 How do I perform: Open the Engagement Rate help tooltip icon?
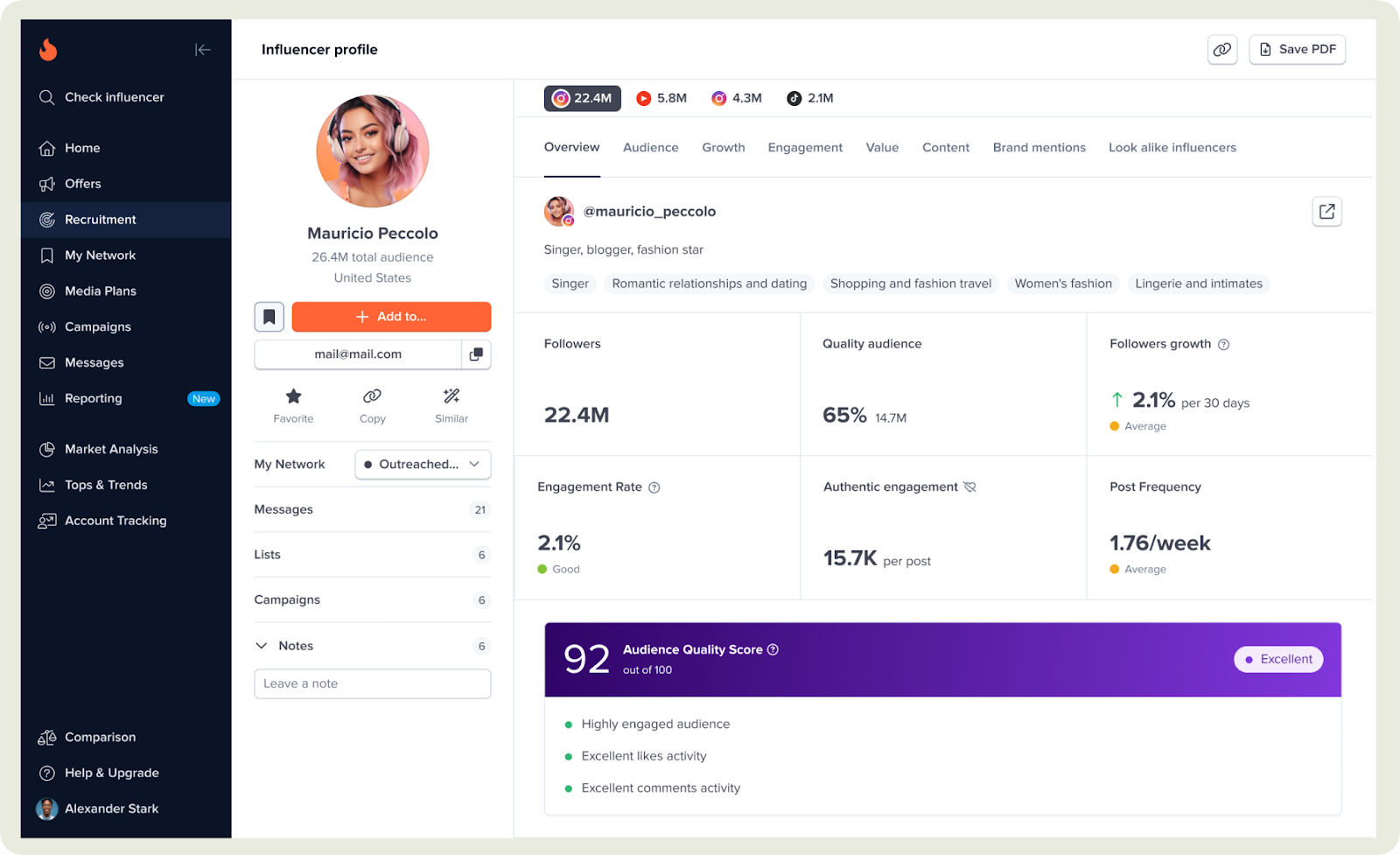654,487
